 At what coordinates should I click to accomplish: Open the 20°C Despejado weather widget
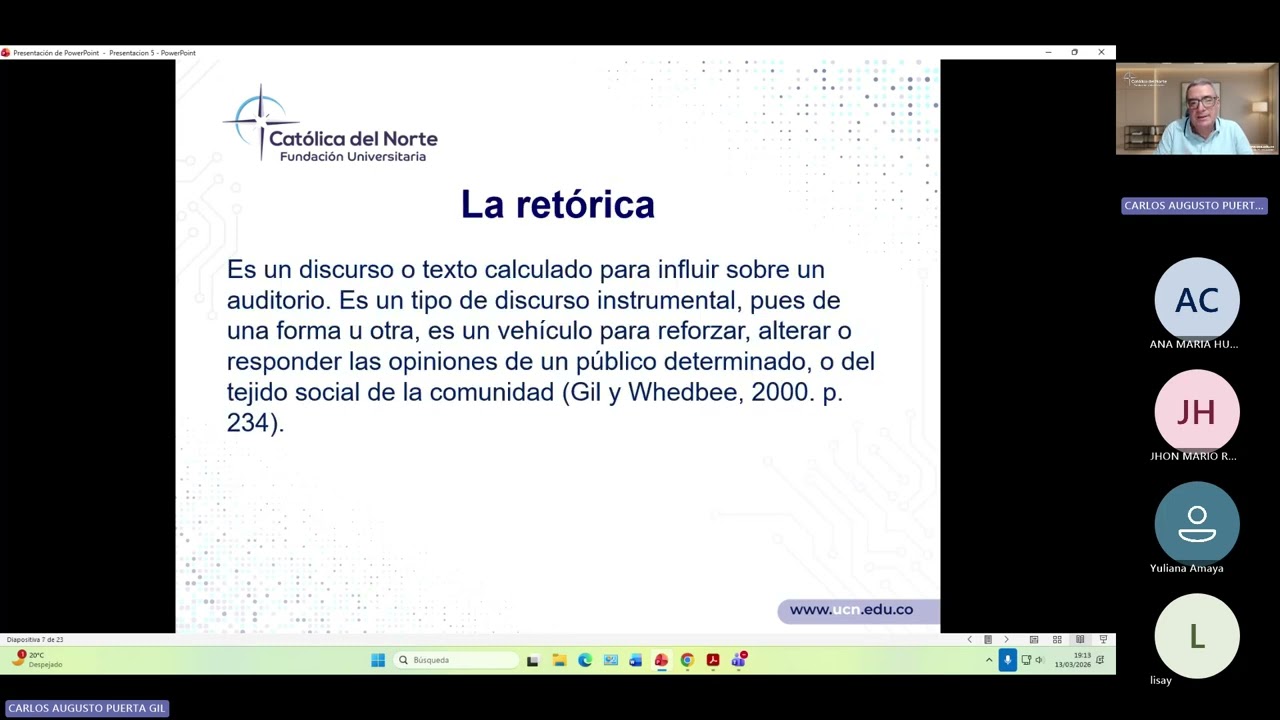pos(36,659)
